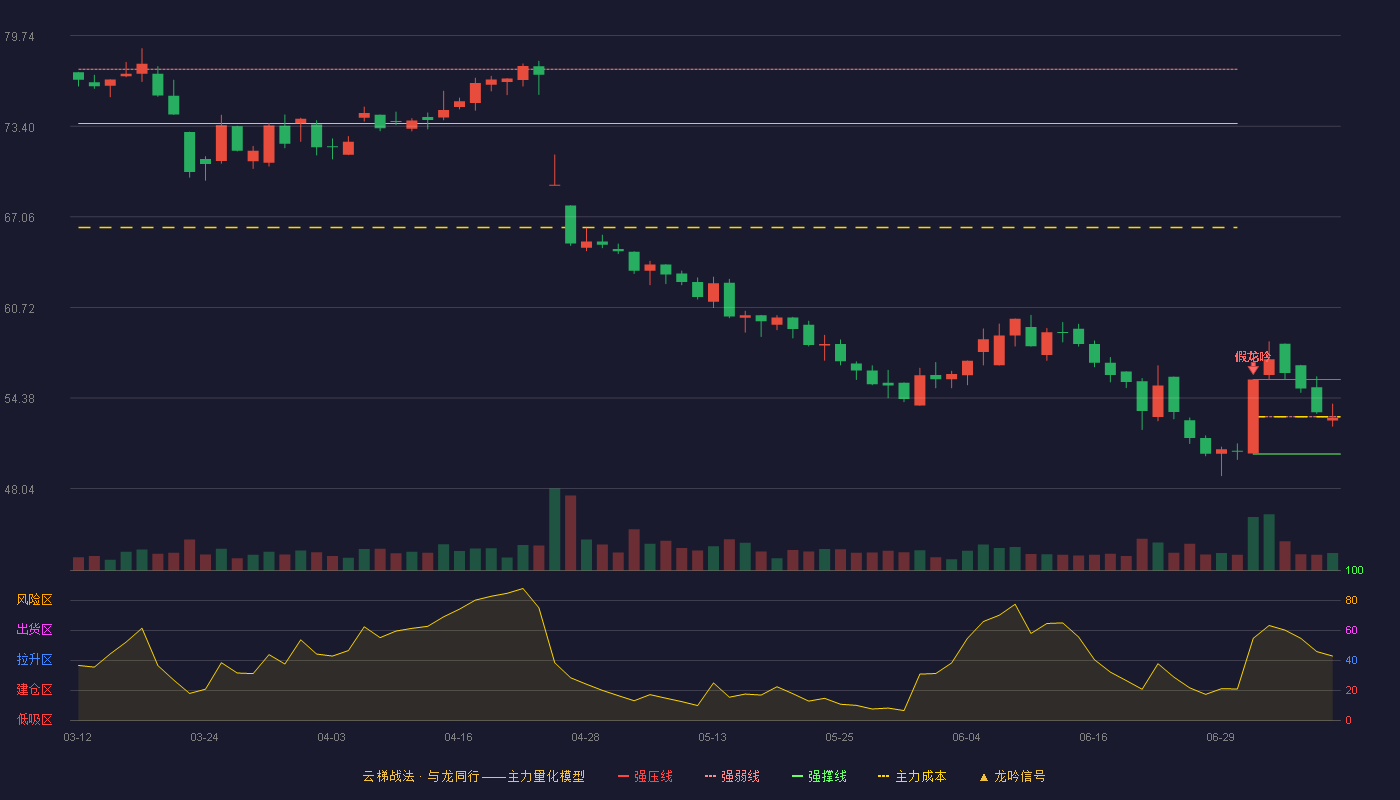Toggle the 强弱线 legend entry
Viewport: 1400px width, 800px height.
pos(732,776)
